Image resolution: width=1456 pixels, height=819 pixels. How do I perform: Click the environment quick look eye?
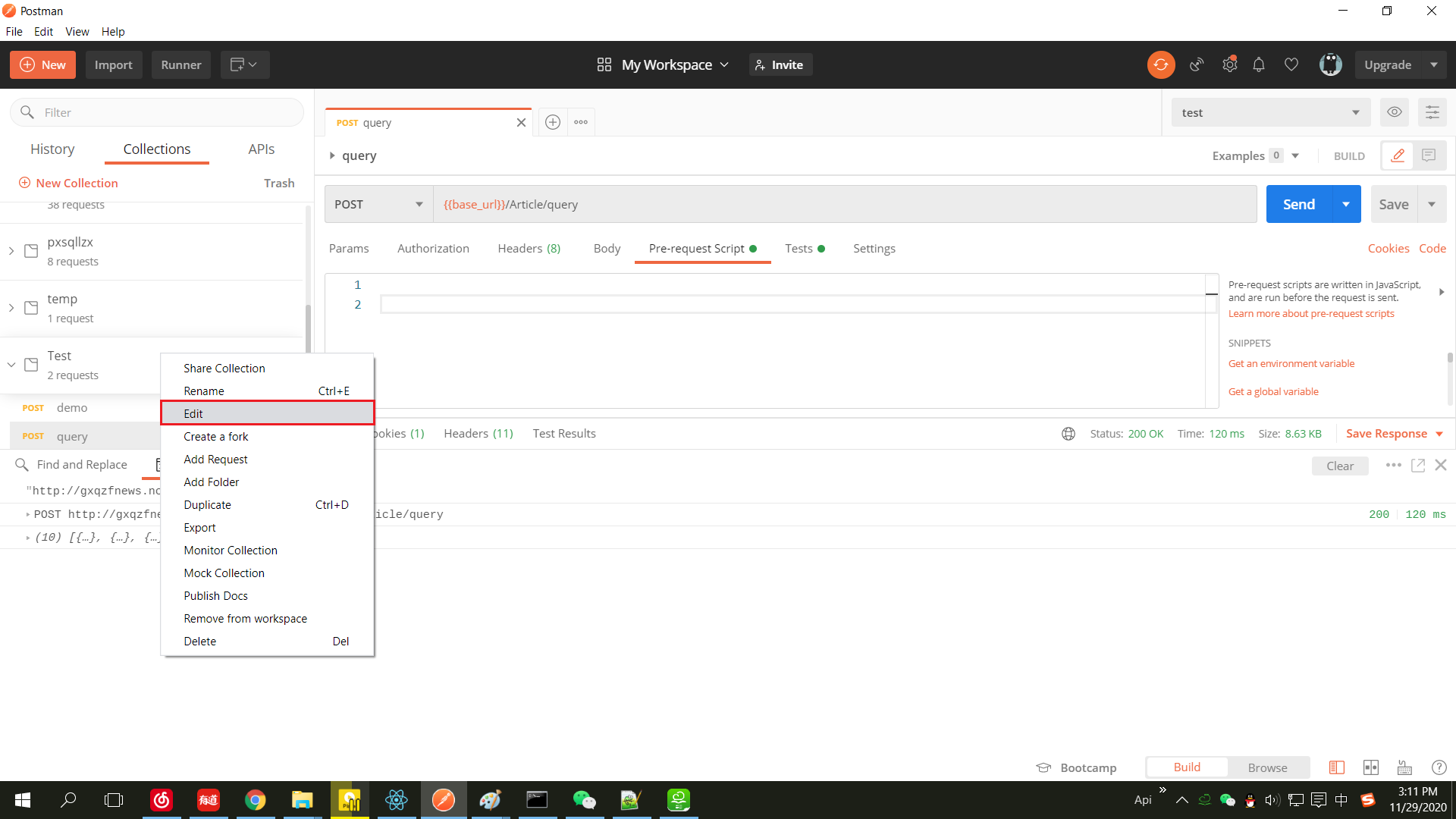tap(1394, 112)
